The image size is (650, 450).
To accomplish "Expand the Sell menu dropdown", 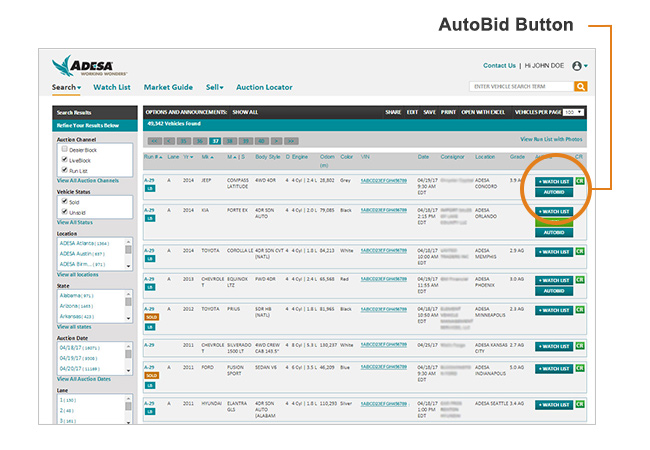I will point(214,88).
